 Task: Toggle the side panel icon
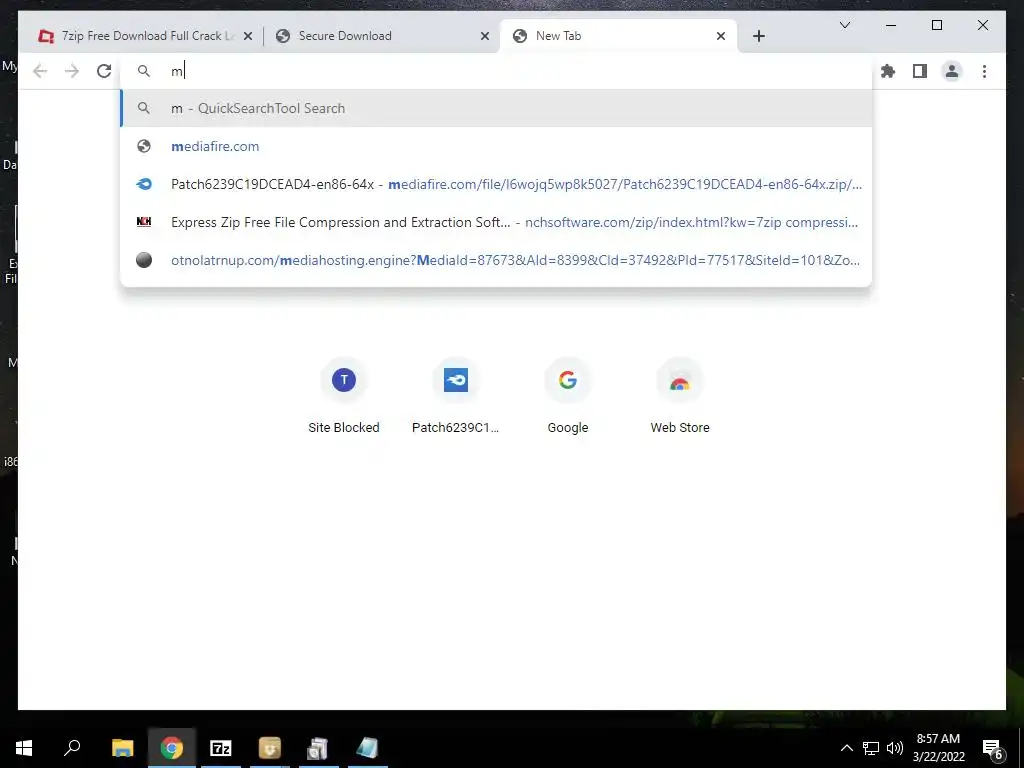click(920, 71)
